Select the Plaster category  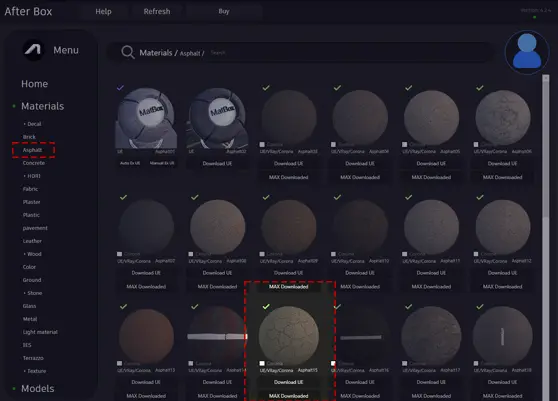(x=31, y=202)
